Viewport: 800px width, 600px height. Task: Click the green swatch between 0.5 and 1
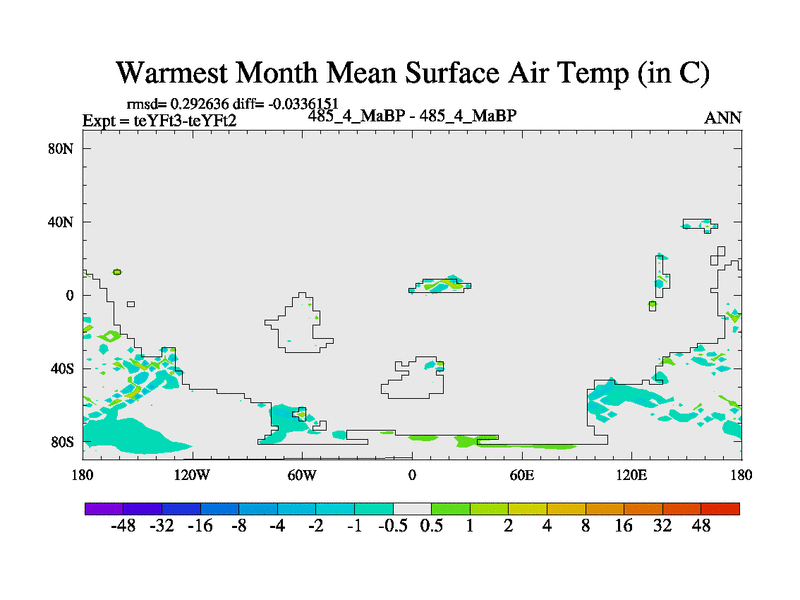(451, 509)
